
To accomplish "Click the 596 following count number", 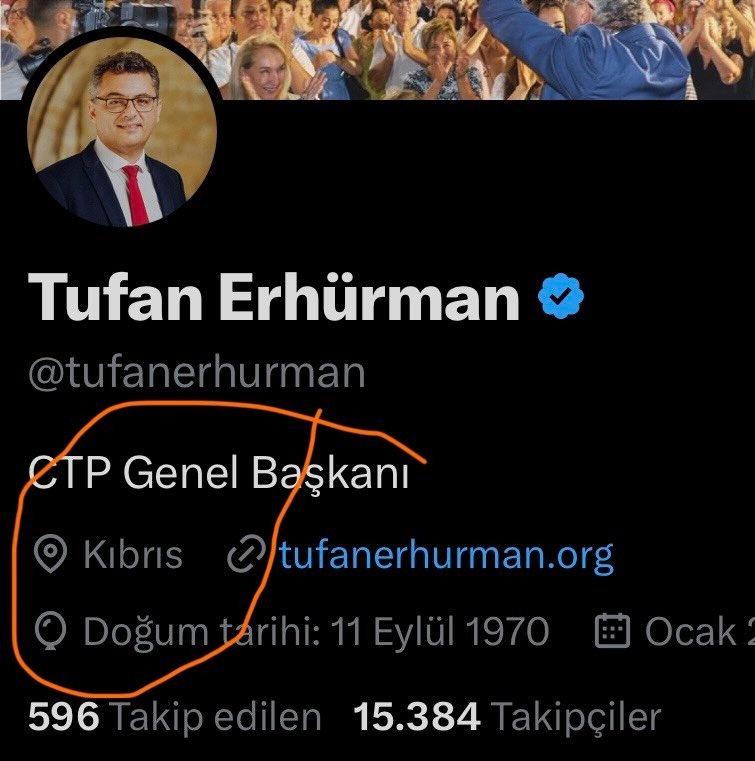I will click(x=64, y=717).
